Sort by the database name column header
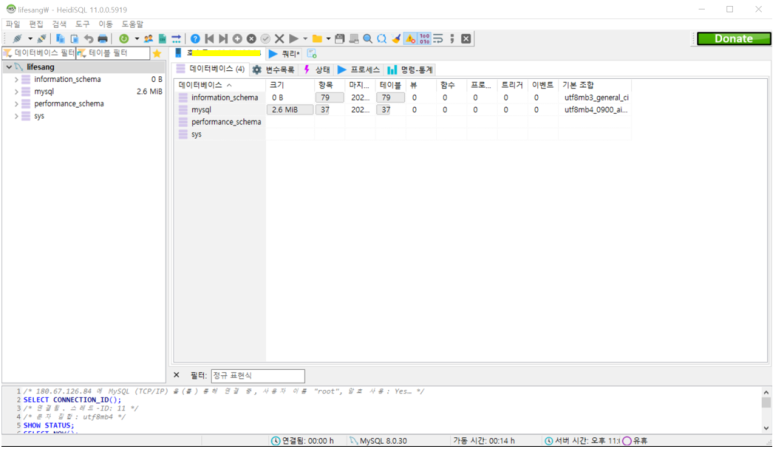Image resolution: width=773 pixels, height=449 pixels. 220,85
